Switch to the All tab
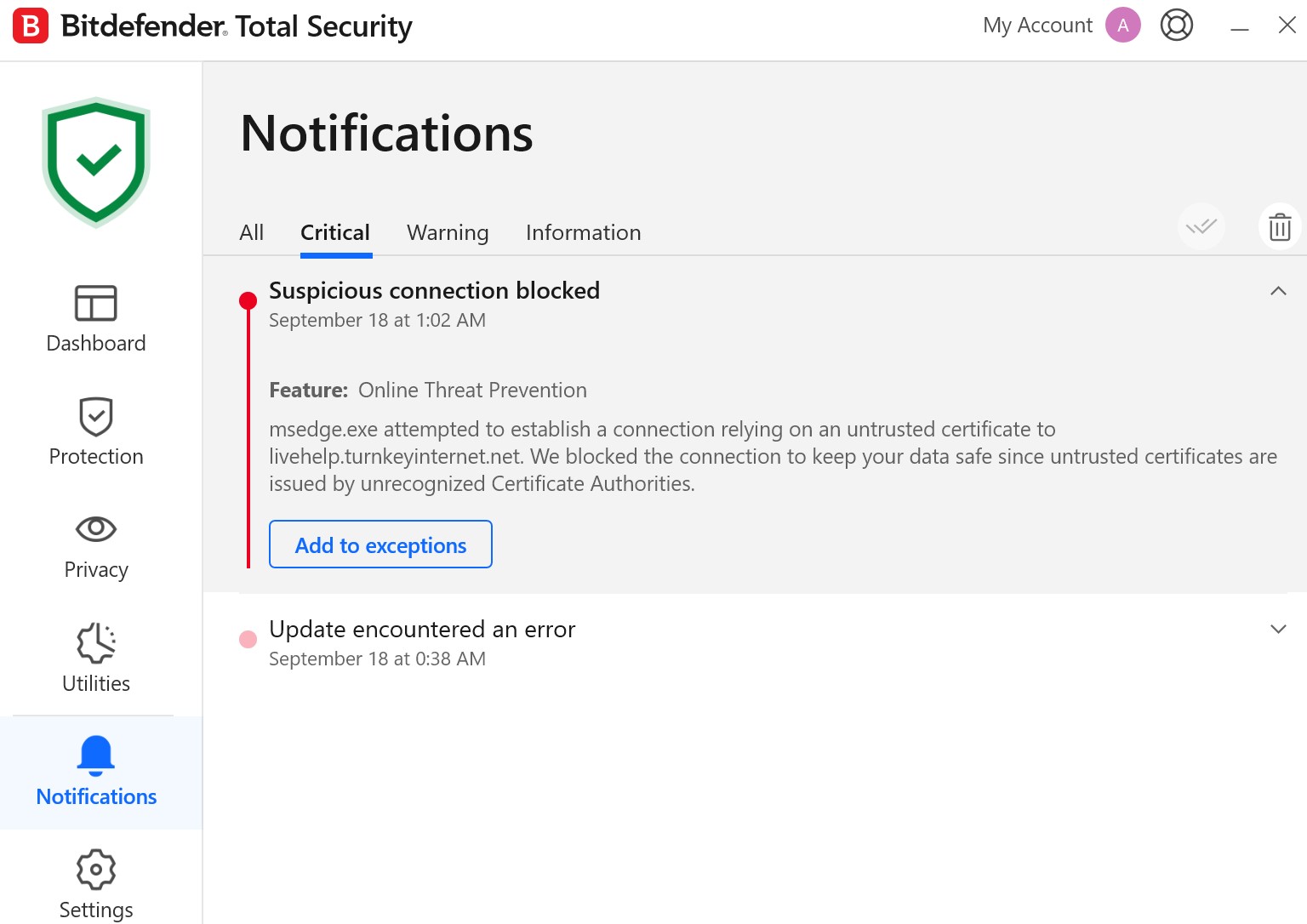This screenshot has width=1307, height=924. click(x=251, y=232)
